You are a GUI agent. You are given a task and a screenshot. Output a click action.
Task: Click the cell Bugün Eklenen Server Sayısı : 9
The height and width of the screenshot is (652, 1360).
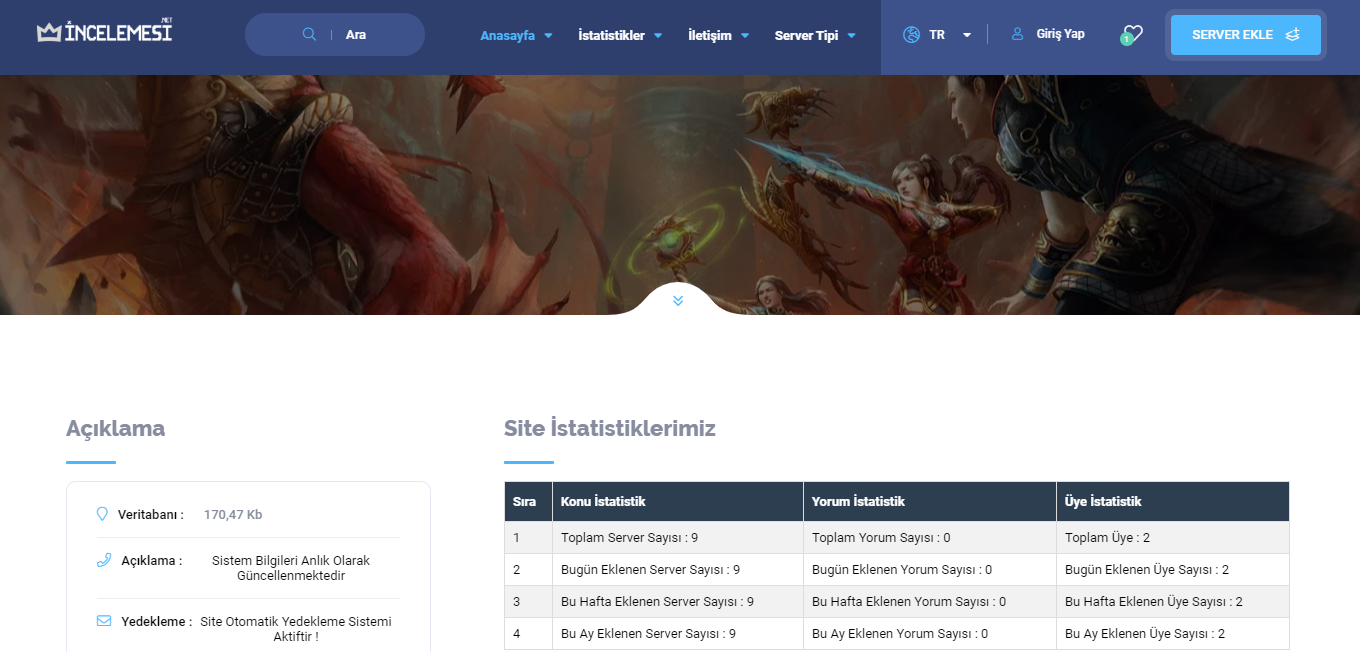point(678,569)
